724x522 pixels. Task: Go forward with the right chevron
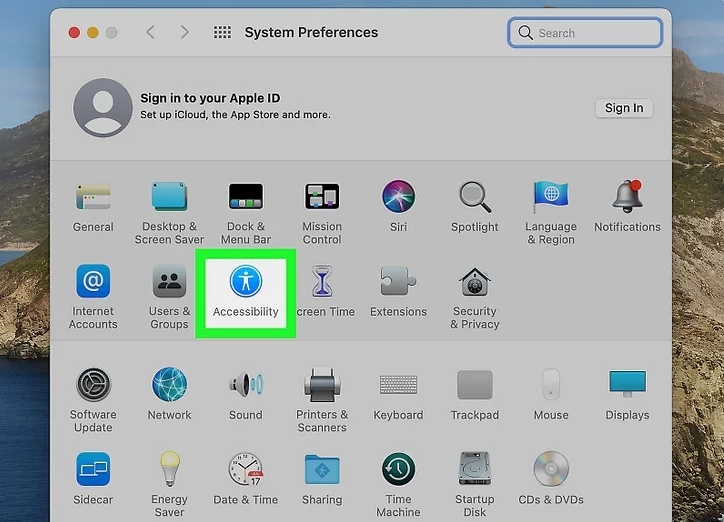tap(185, 32)
